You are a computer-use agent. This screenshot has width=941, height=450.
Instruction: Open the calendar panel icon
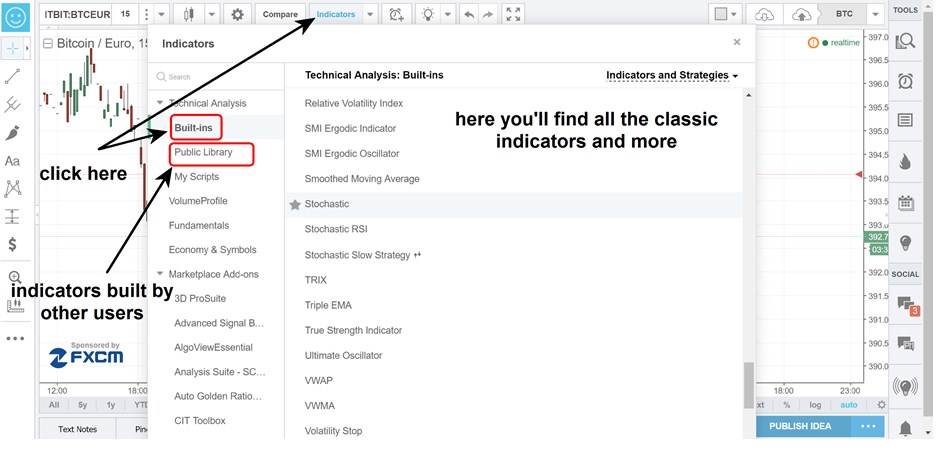[x=906, y=202]
